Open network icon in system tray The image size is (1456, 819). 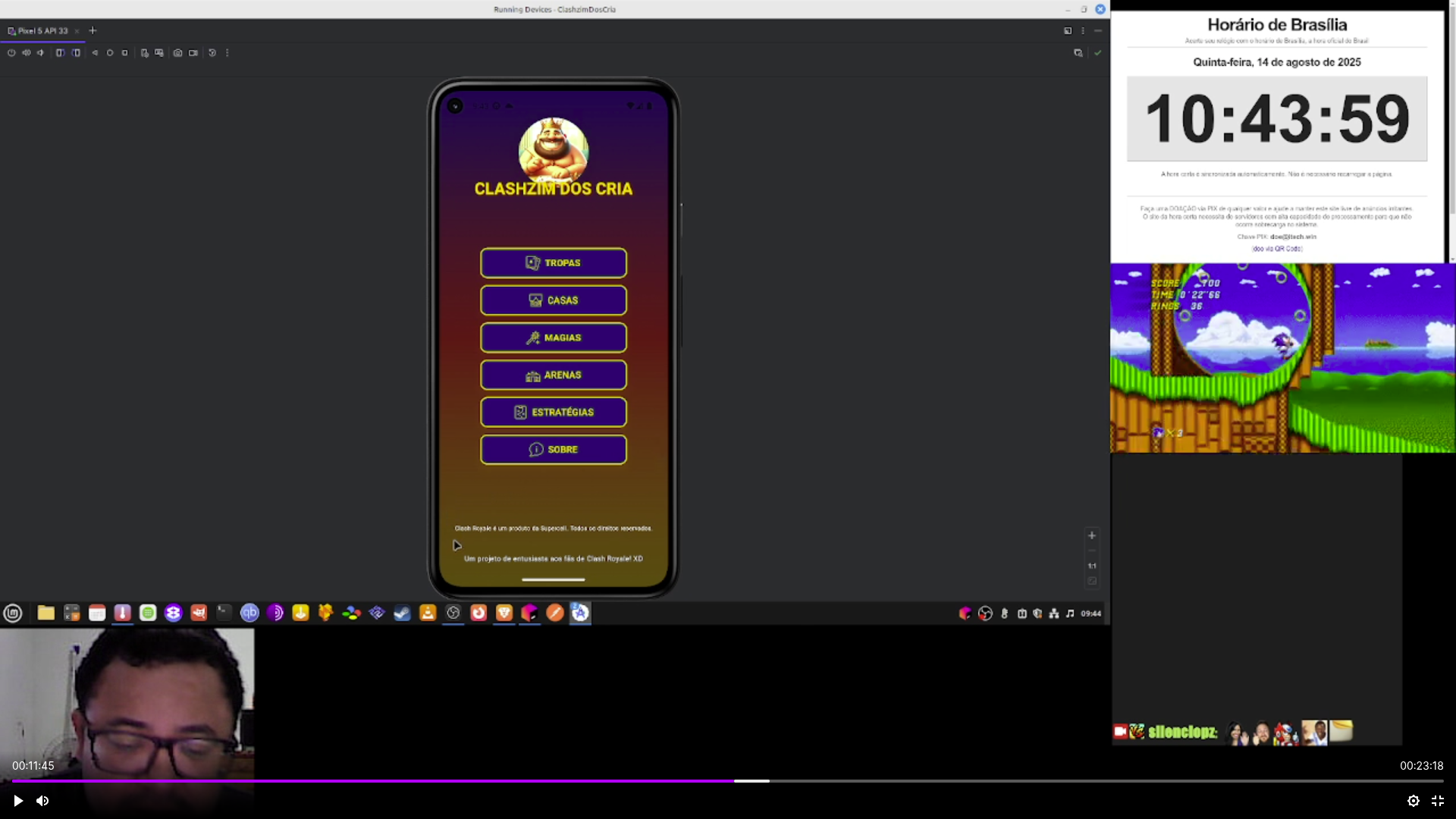1054,613
